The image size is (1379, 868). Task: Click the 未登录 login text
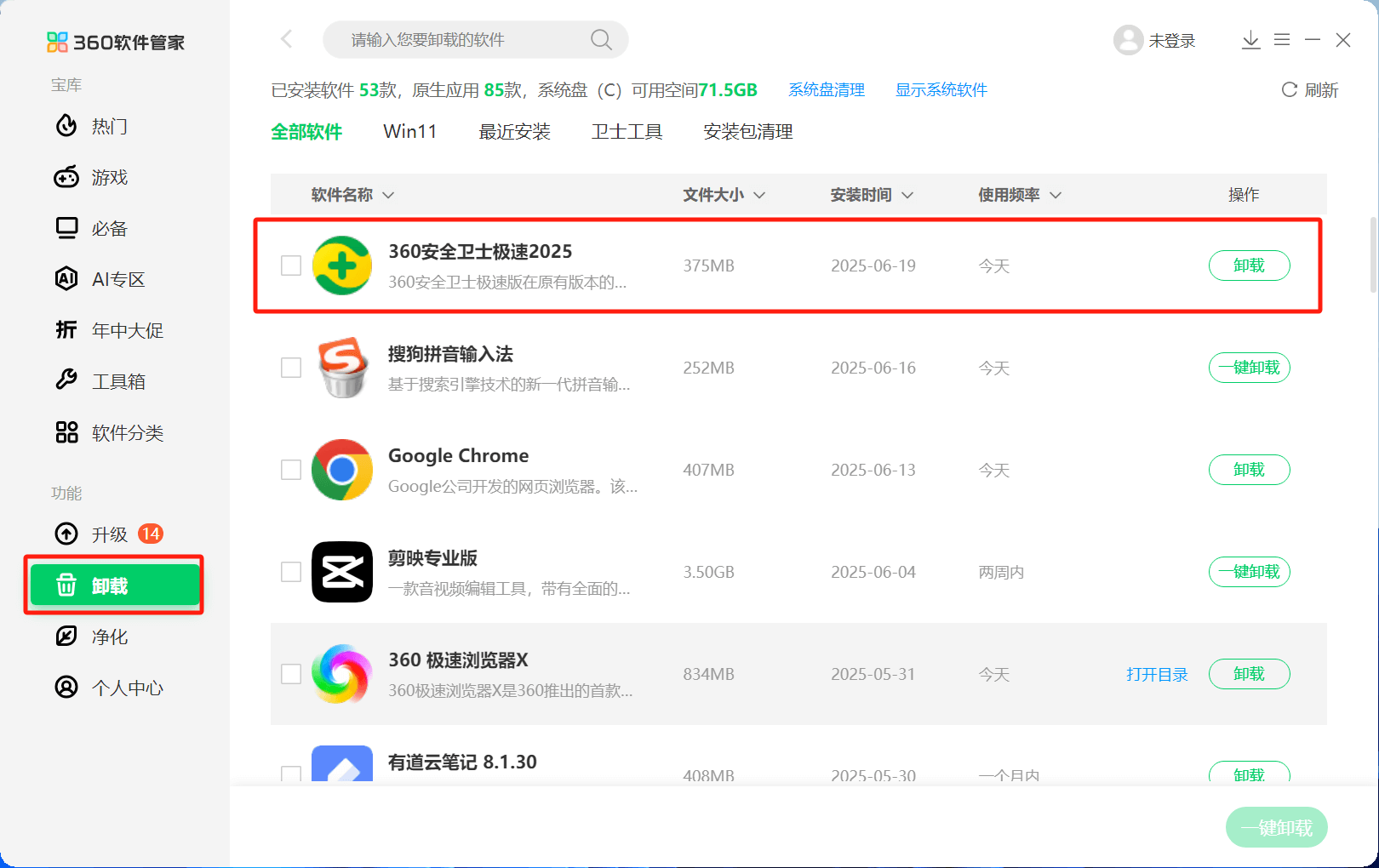pyautogui.click(x=1172, y=41)
